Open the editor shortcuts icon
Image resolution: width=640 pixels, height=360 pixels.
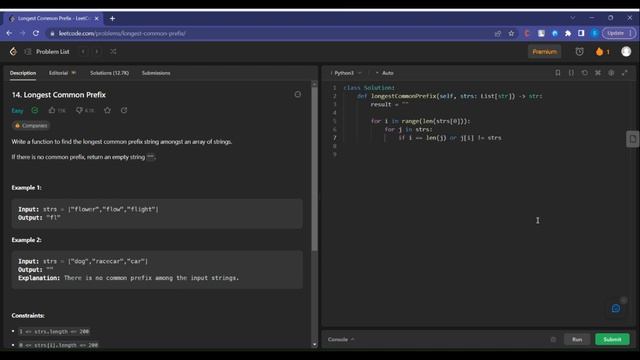(x=598, y=73)
